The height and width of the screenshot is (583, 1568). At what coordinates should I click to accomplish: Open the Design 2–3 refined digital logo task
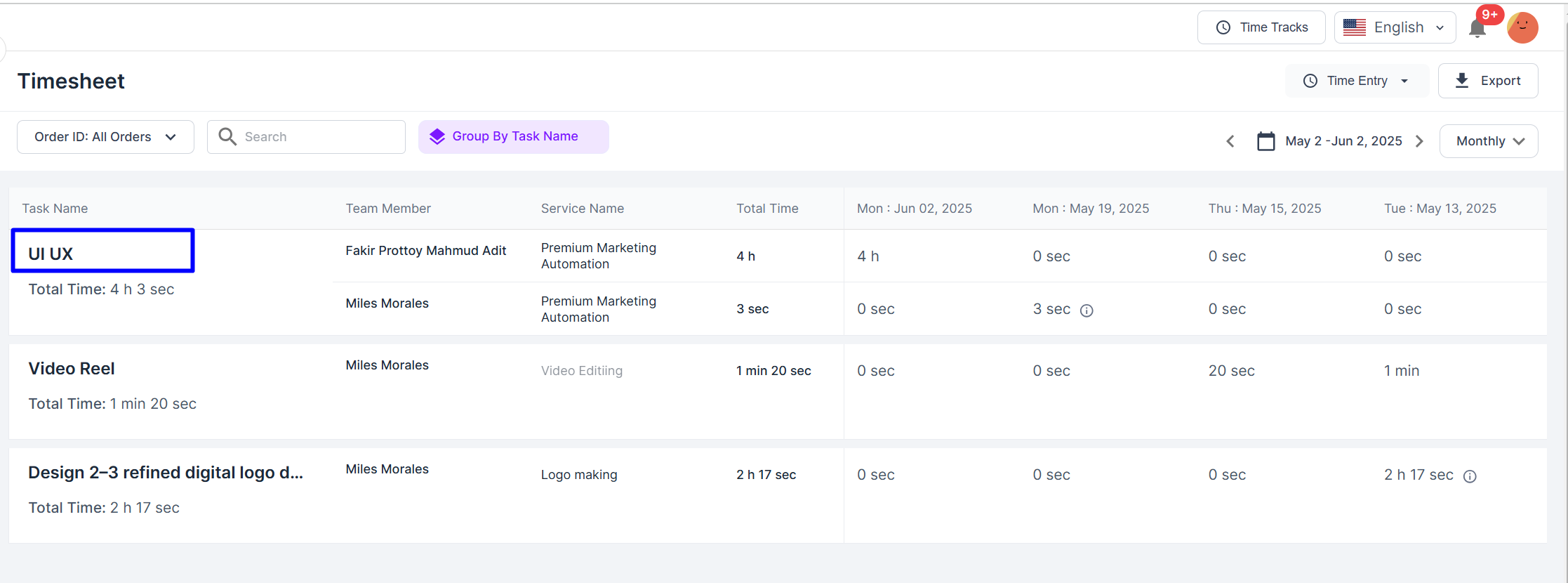click(x=166, y=473)
